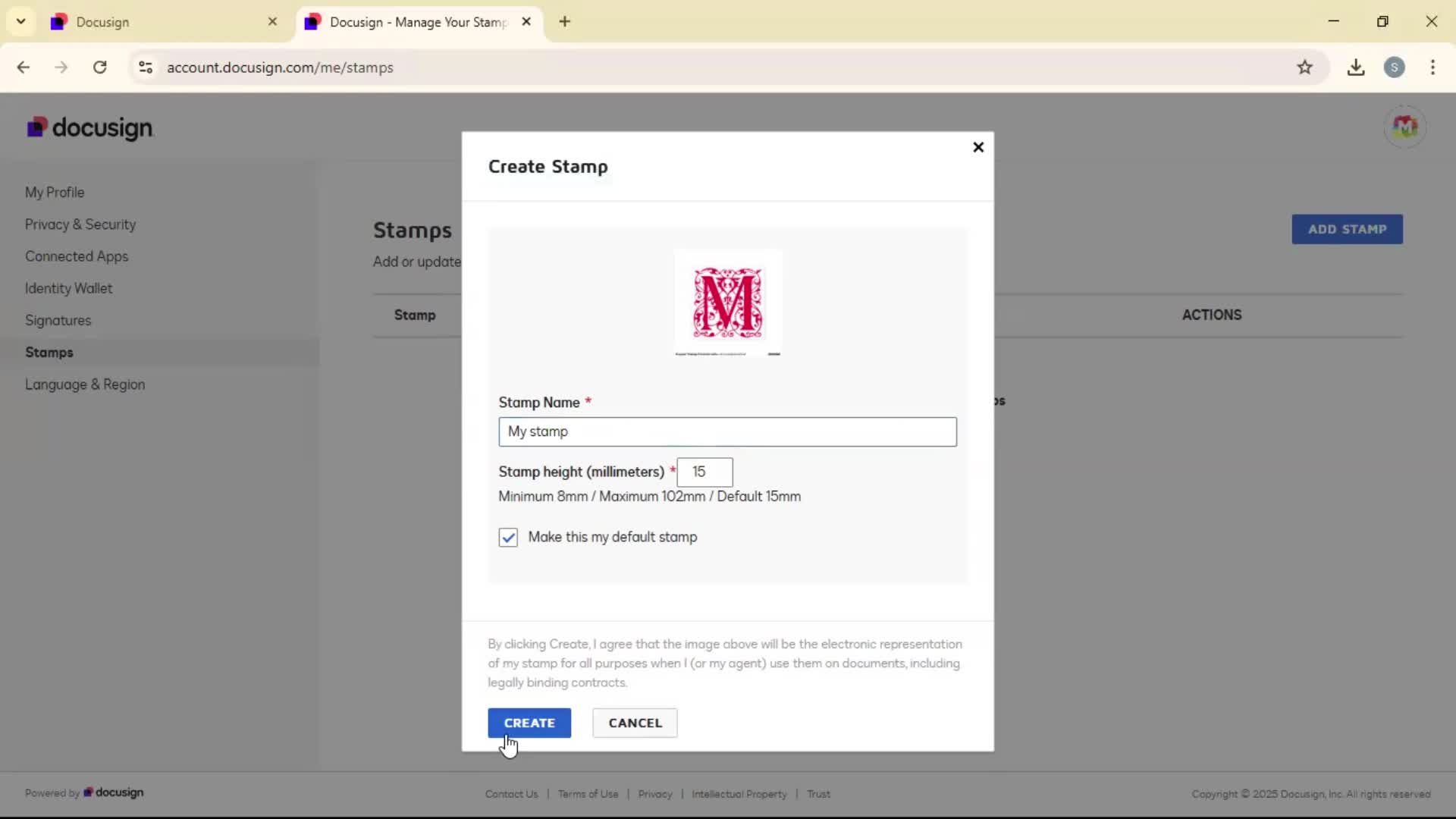Image resolution: width=1456 pixels, height=819 pixels.
Task: Restore down the browser window
Action: coord(1382,21)
